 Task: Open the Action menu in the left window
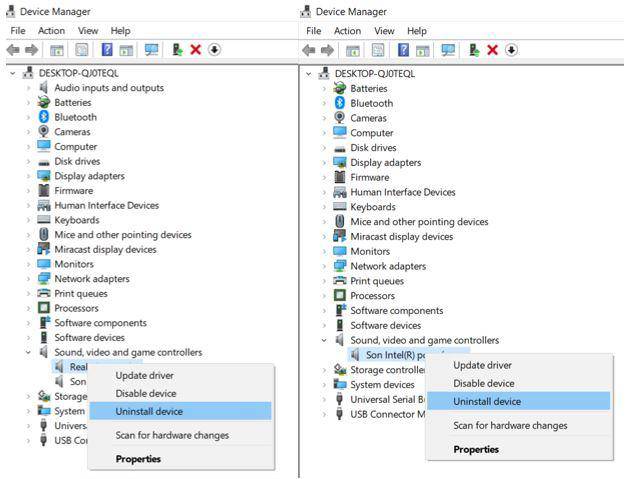tap(51, 31)
